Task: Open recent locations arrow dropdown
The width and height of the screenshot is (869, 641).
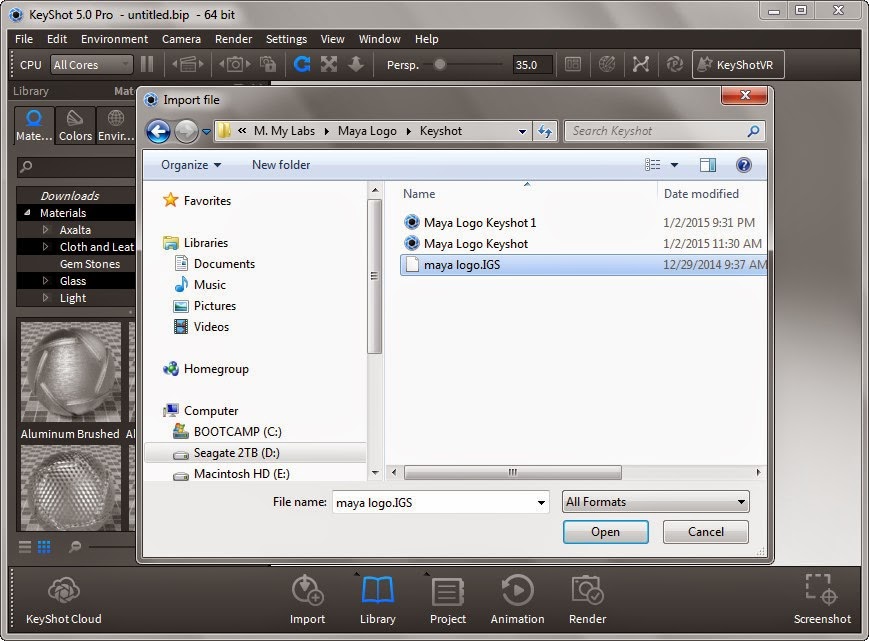Action: [x=206, y=132]
